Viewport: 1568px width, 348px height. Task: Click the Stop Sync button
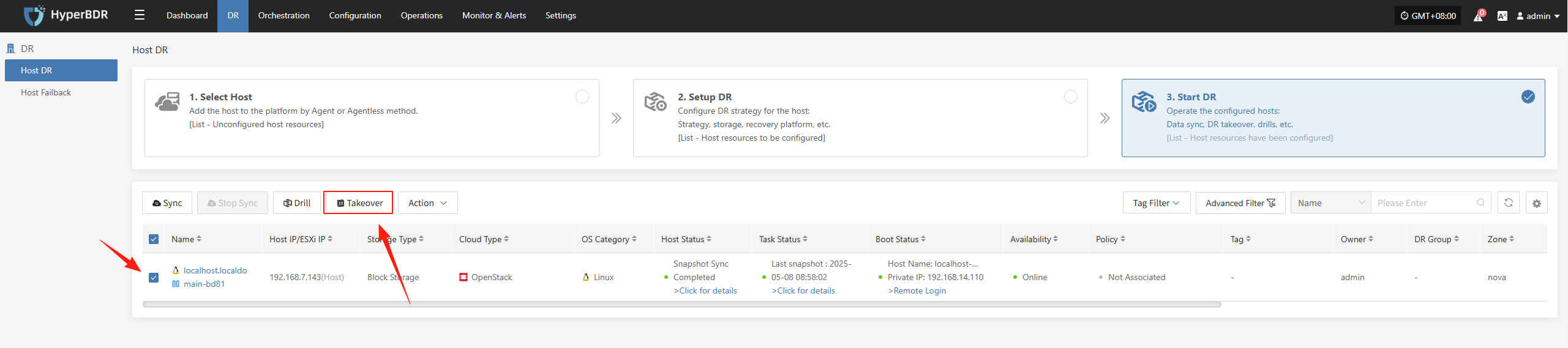coord(233,203)
